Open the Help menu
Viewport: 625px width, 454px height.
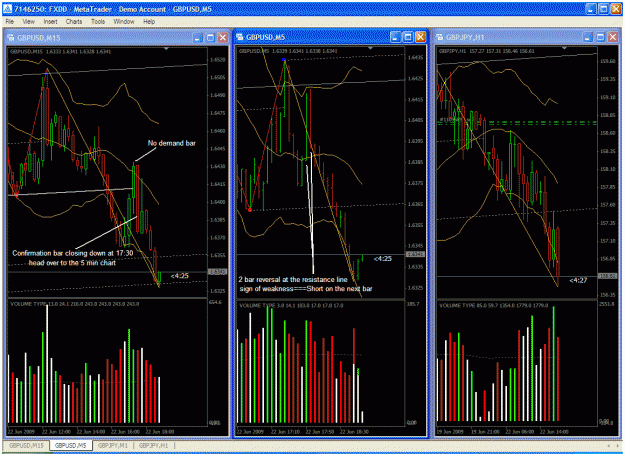(149, 22)
